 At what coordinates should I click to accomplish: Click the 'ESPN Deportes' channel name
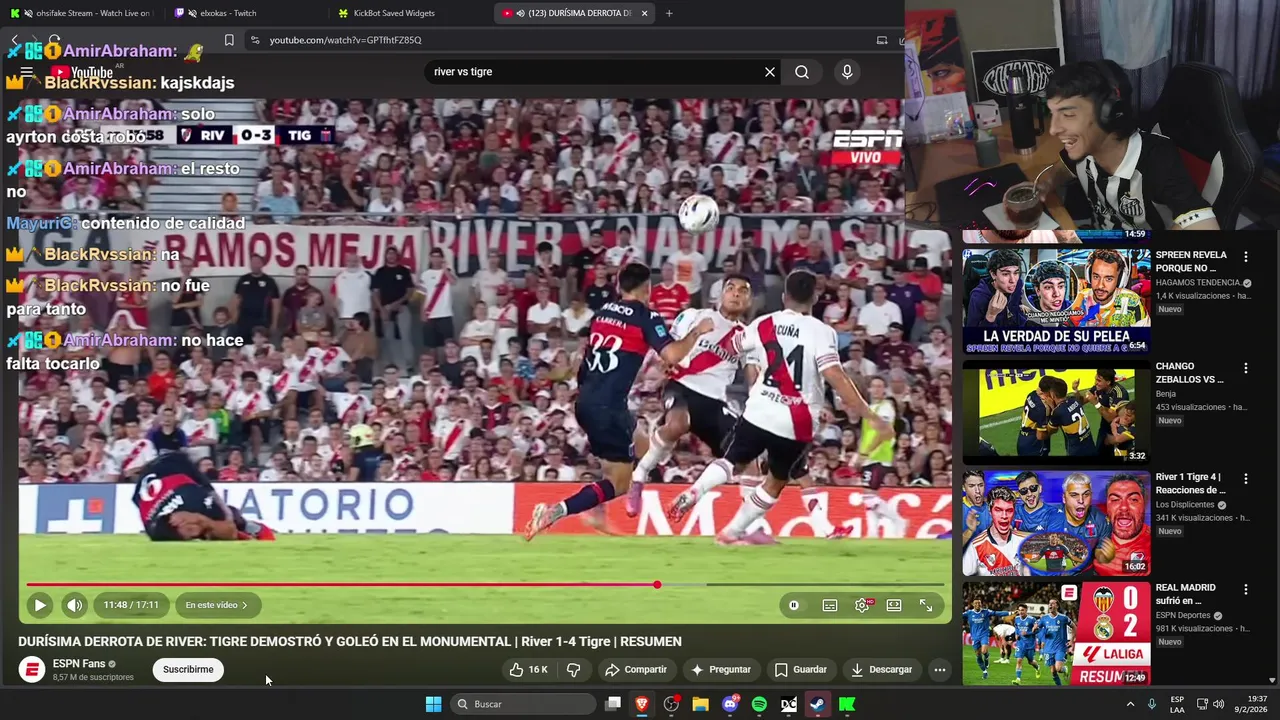click(x=1183, y=616)
